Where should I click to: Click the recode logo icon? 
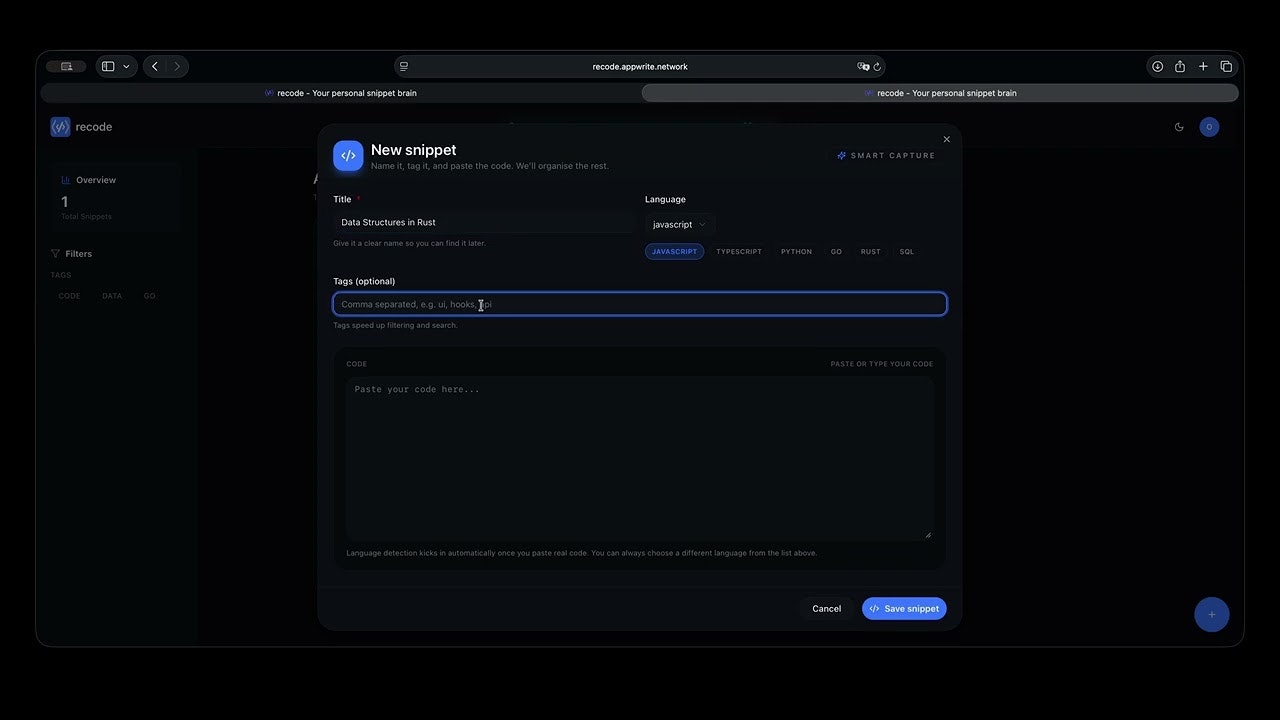(x=60, y=127)
